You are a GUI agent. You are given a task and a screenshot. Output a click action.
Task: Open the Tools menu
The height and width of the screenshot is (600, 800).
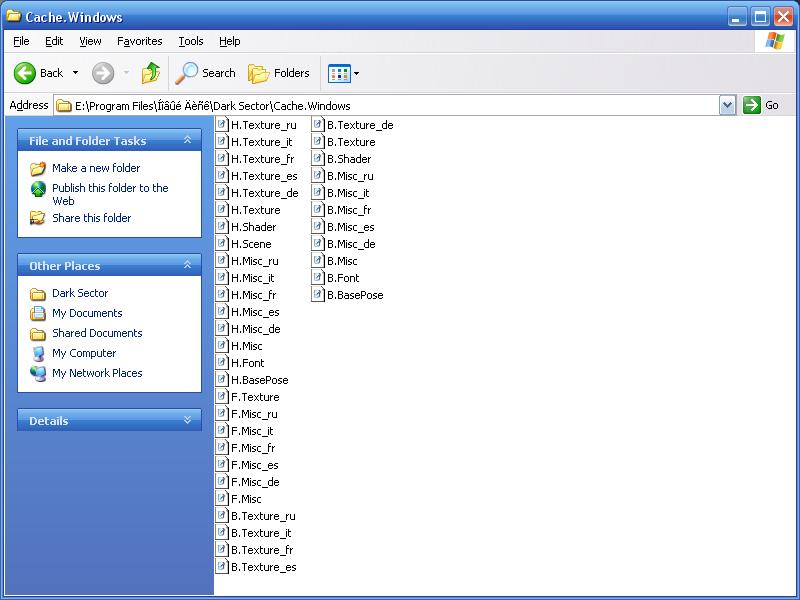tap(191, 41)
